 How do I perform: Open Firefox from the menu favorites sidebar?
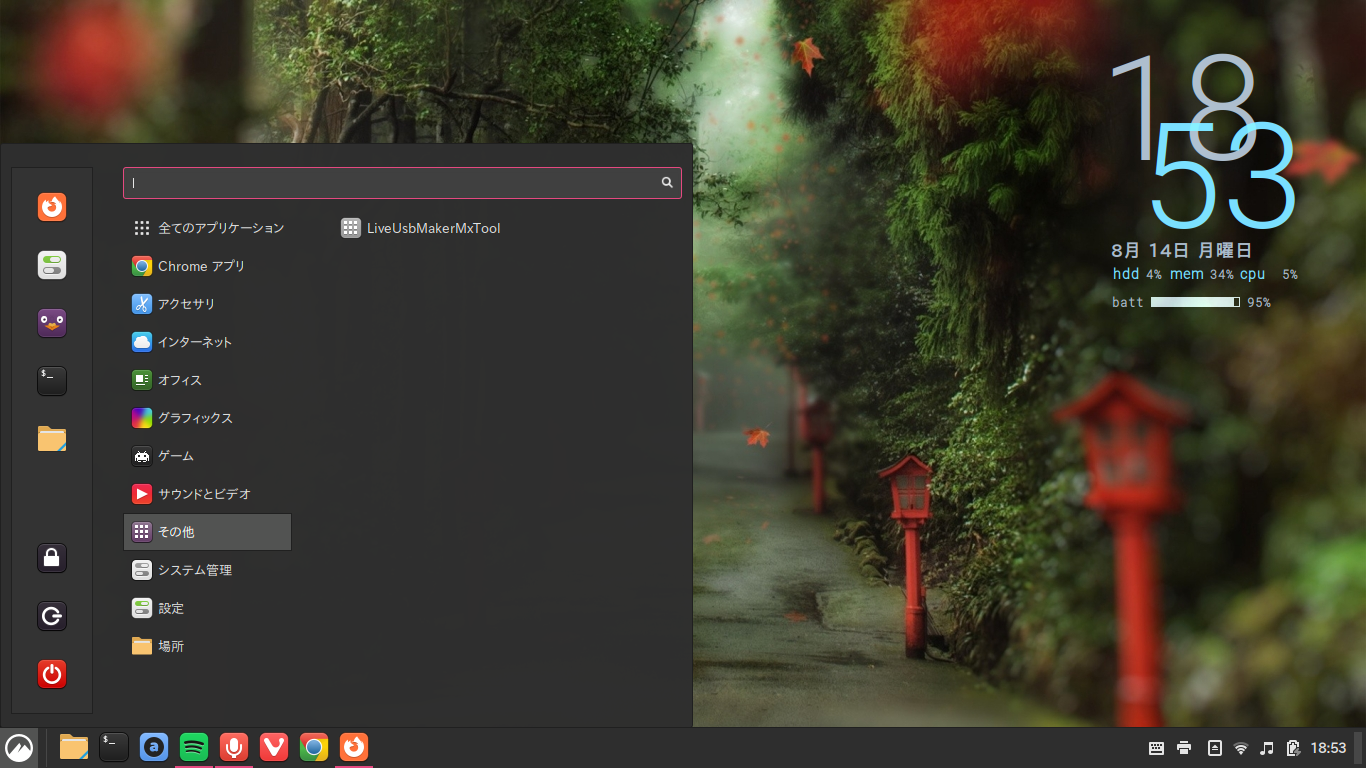52,207
